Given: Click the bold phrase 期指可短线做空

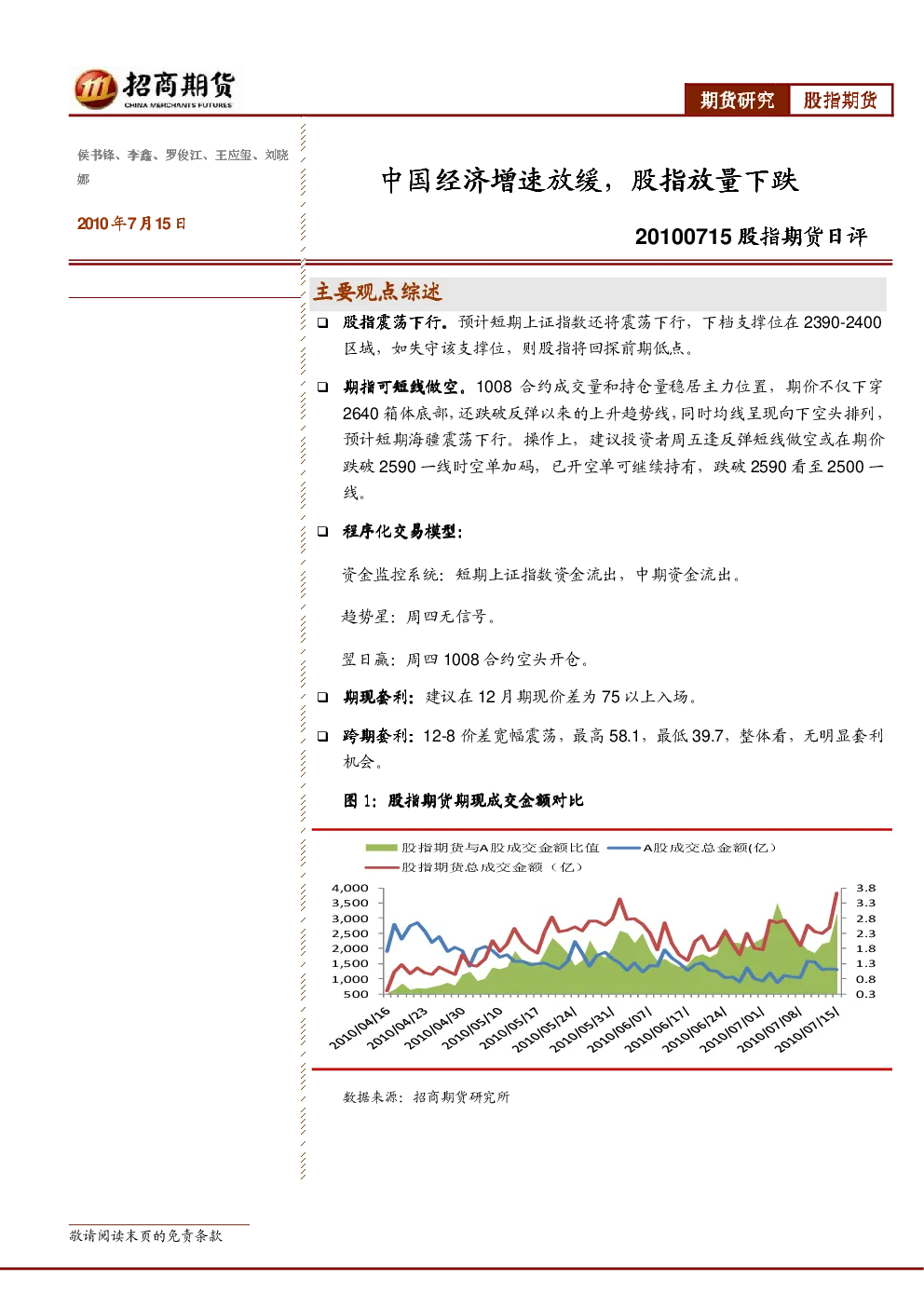Looking at the screenshot, I should (405, 387).
